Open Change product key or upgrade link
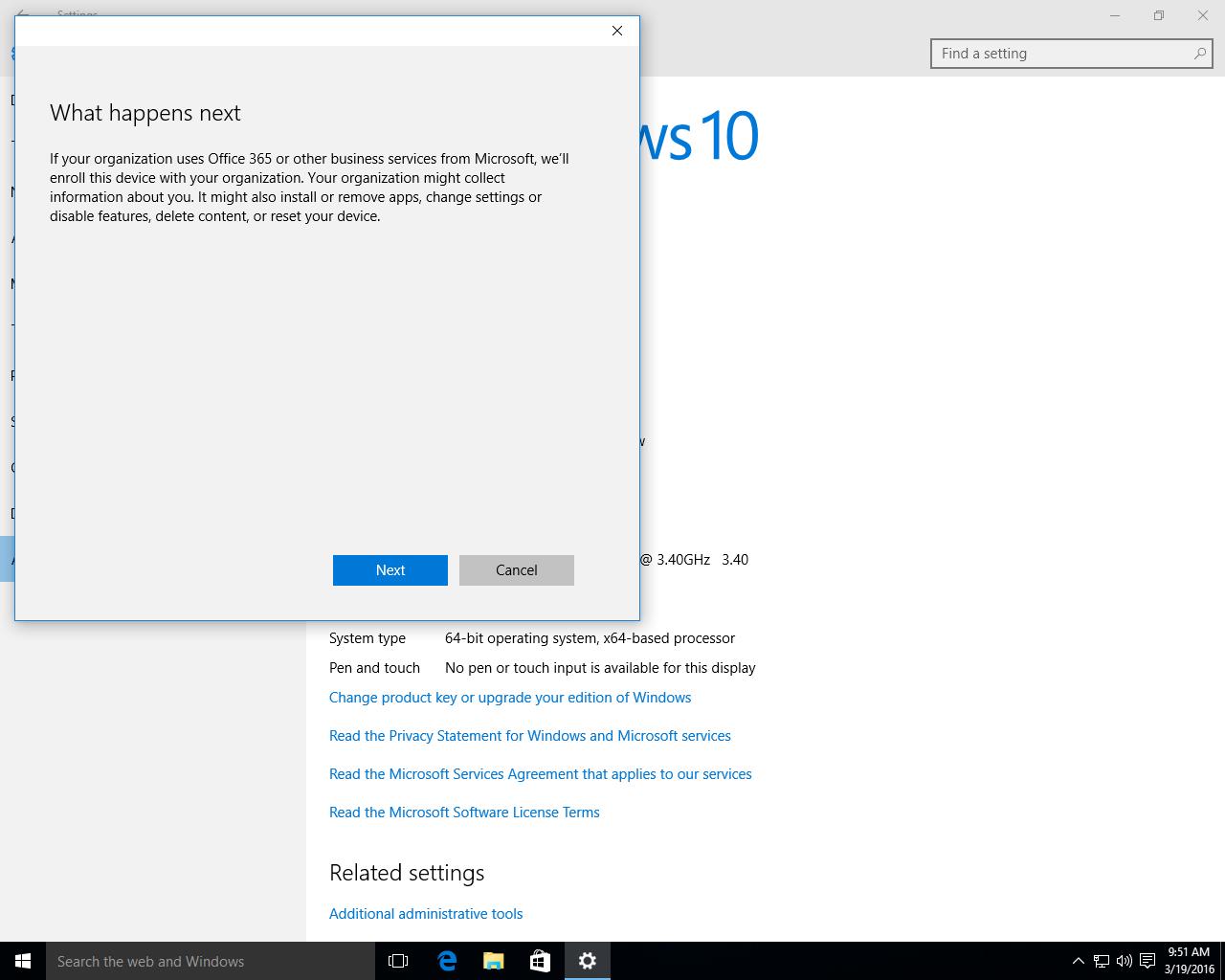 click(x=510, y=698)
